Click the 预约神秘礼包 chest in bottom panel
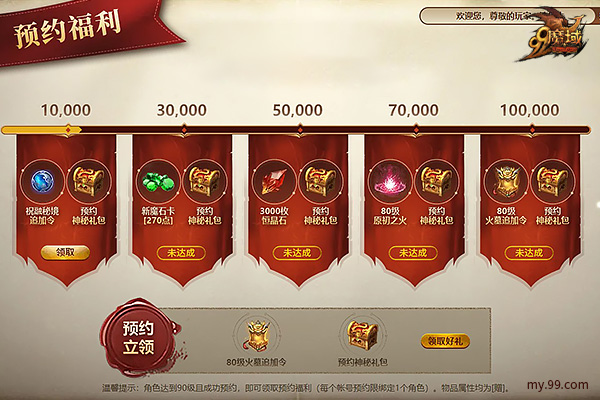The image size is (600, 400). (362, 335)
